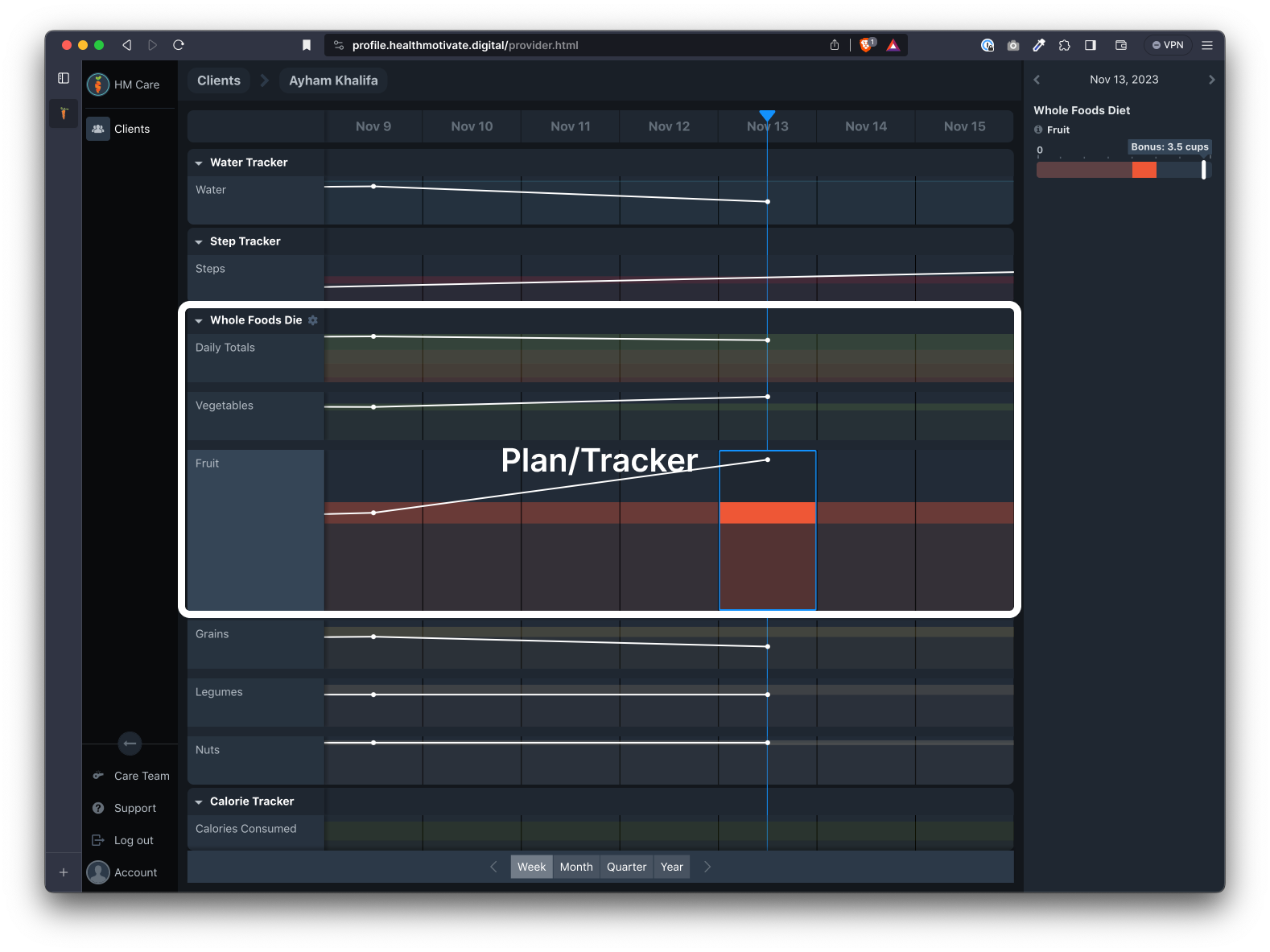Collapse the sidebar with the left-arrow button
The image size is (1270, 952).
[x=130, y=744]
